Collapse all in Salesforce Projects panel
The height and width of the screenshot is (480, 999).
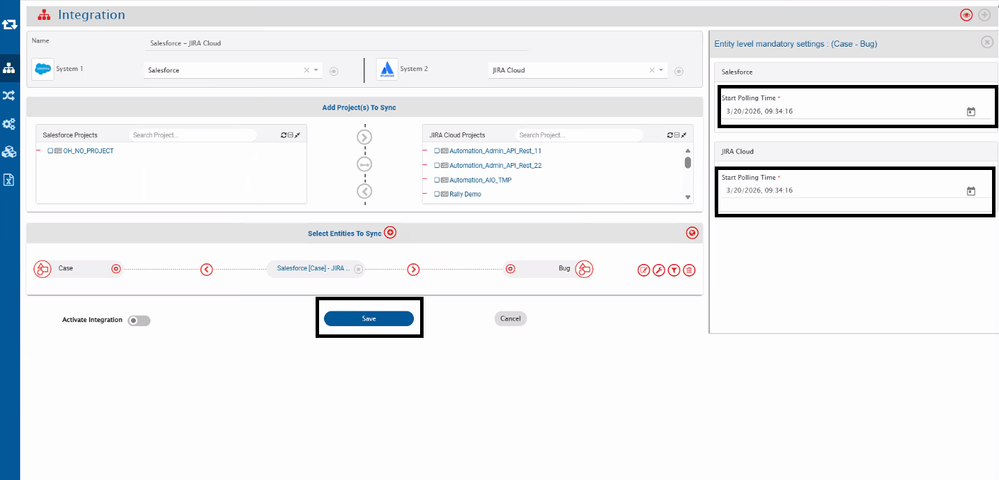coord(291,135)
